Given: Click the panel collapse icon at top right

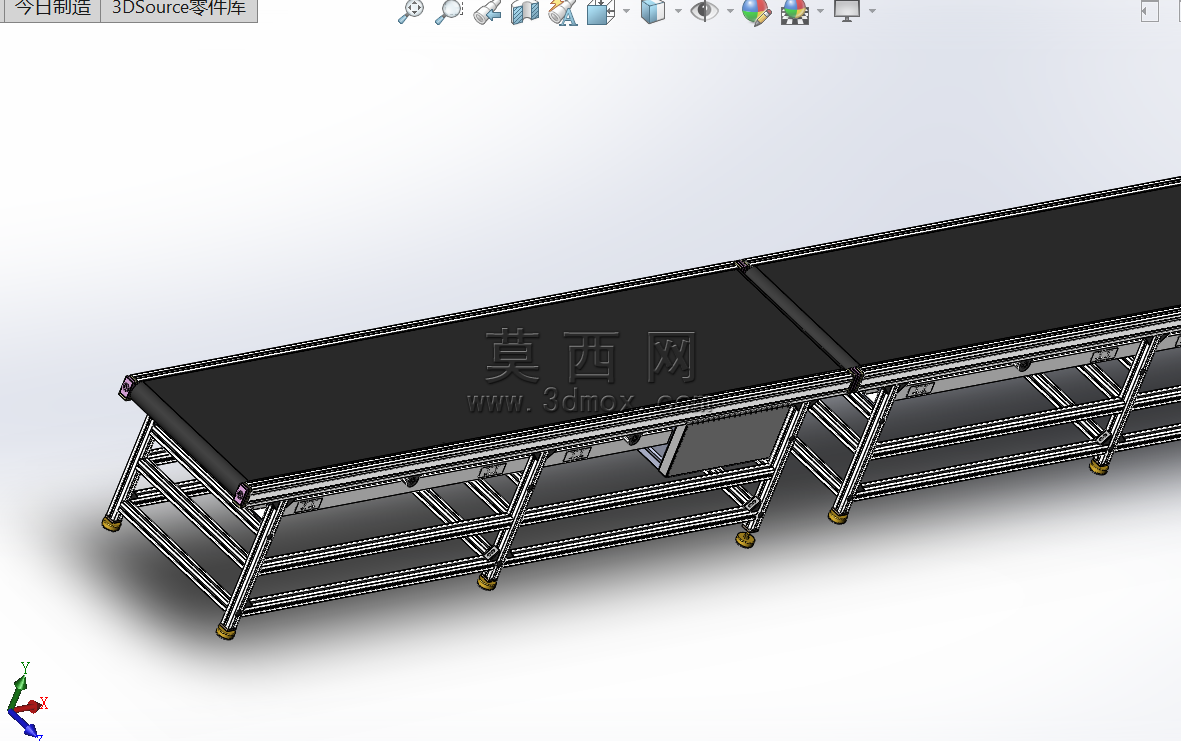Looking at the screenshot, I should pyautogui.click(x=1149, y=11).
